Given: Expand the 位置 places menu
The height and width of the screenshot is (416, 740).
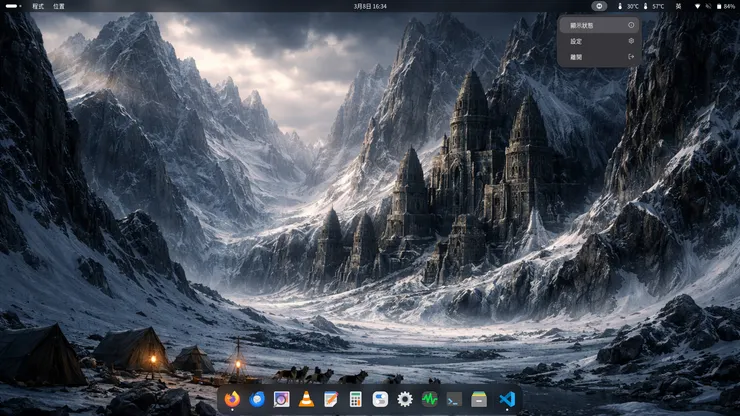Looking at the screenshot, I should (x=59, y=6).
